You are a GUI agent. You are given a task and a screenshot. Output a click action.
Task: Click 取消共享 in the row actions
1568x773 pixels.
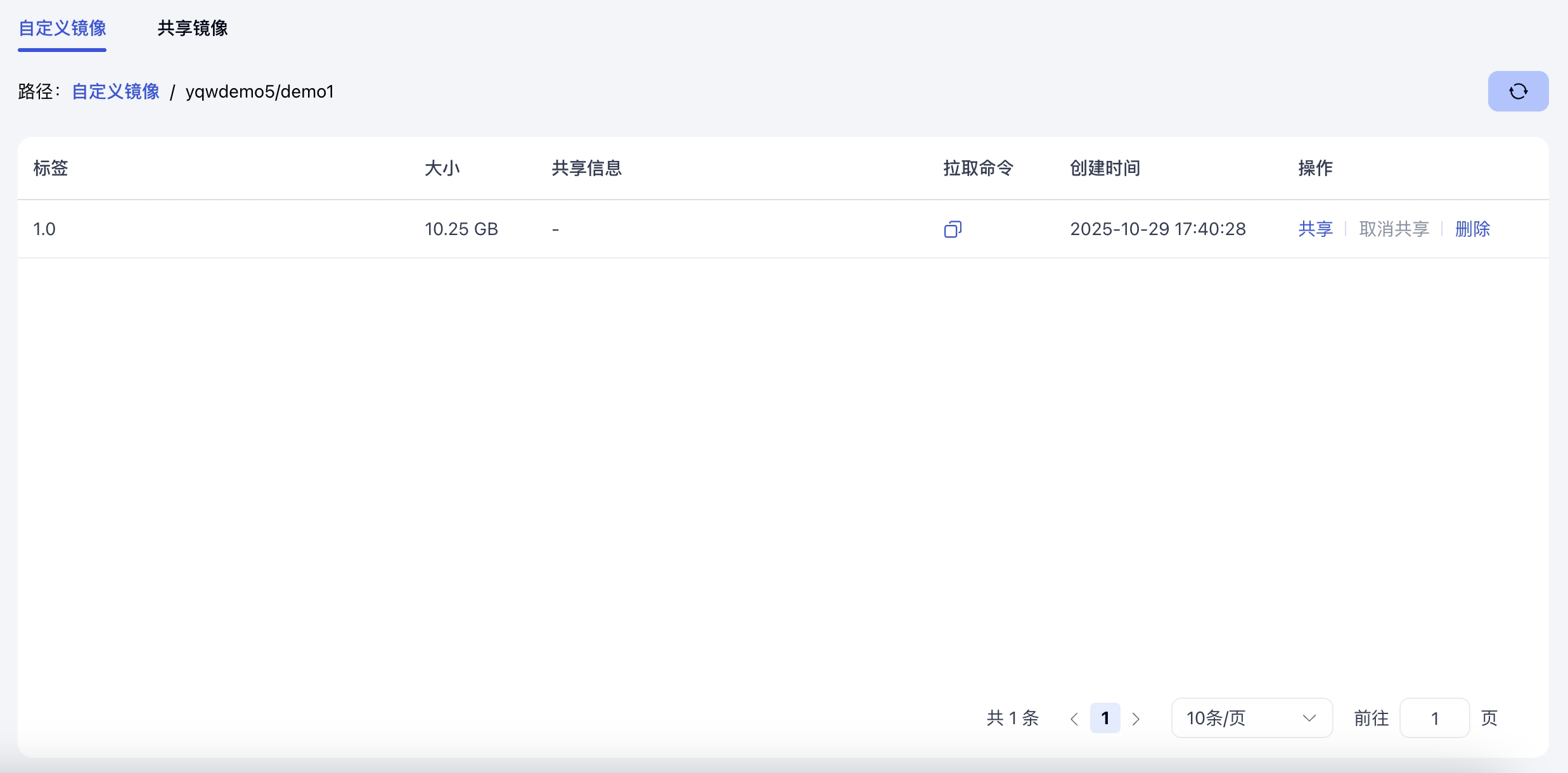(x=1394, y=229)
